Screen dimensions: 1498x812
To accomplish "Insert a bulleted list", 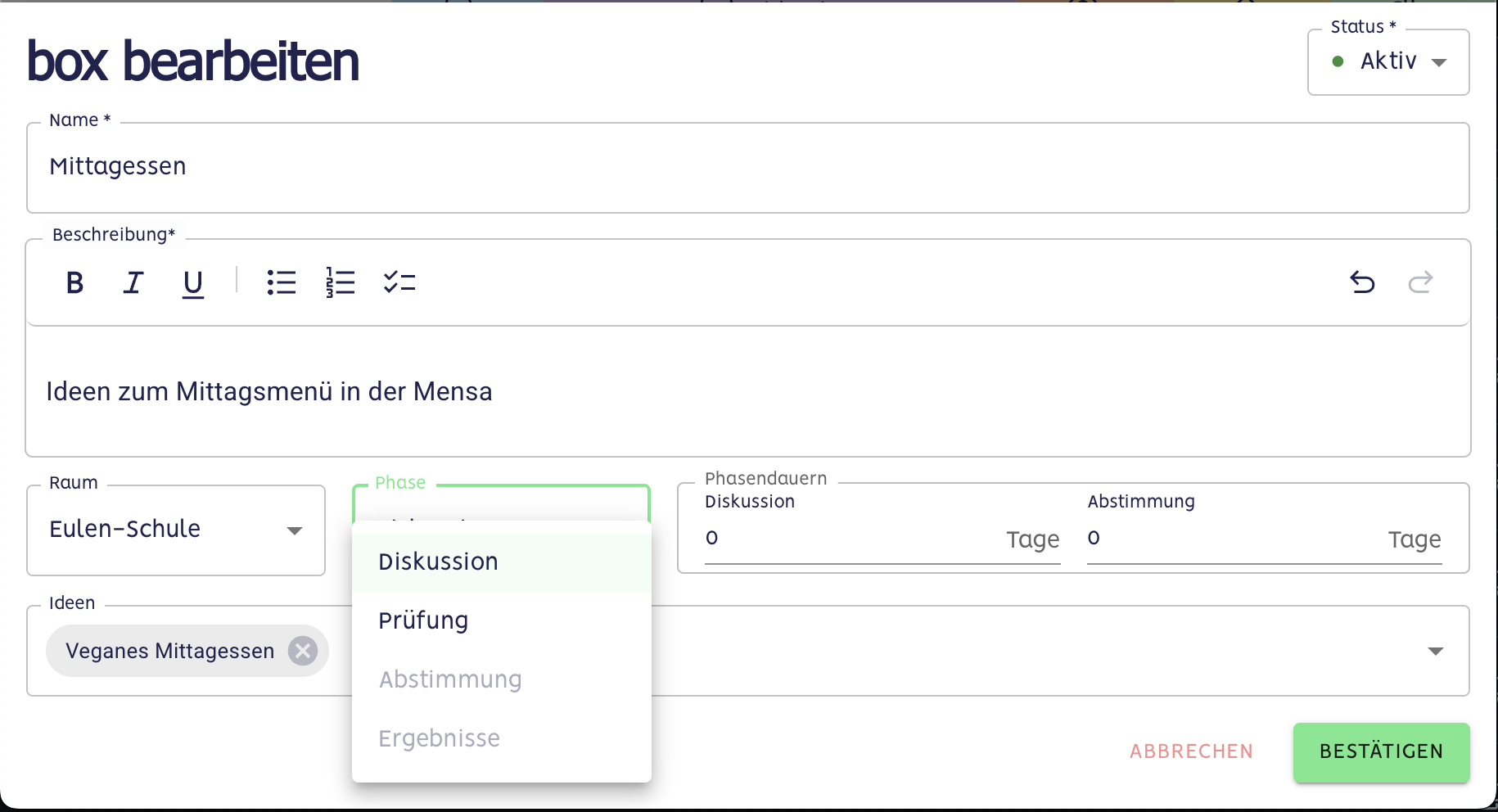I will coord(281,283).
